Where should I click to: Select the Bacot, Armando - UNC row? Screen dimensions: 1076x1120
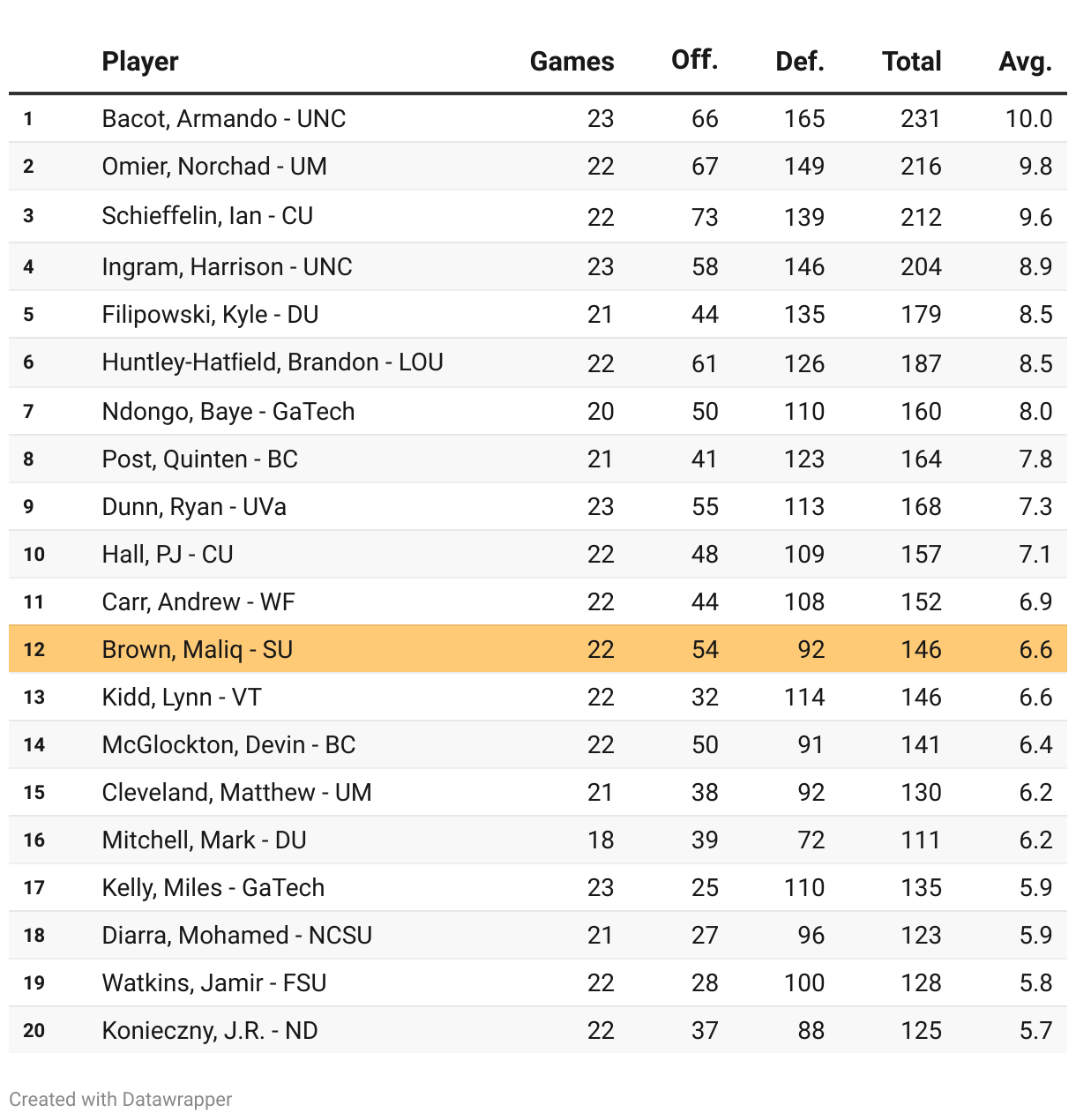point(538,118)
